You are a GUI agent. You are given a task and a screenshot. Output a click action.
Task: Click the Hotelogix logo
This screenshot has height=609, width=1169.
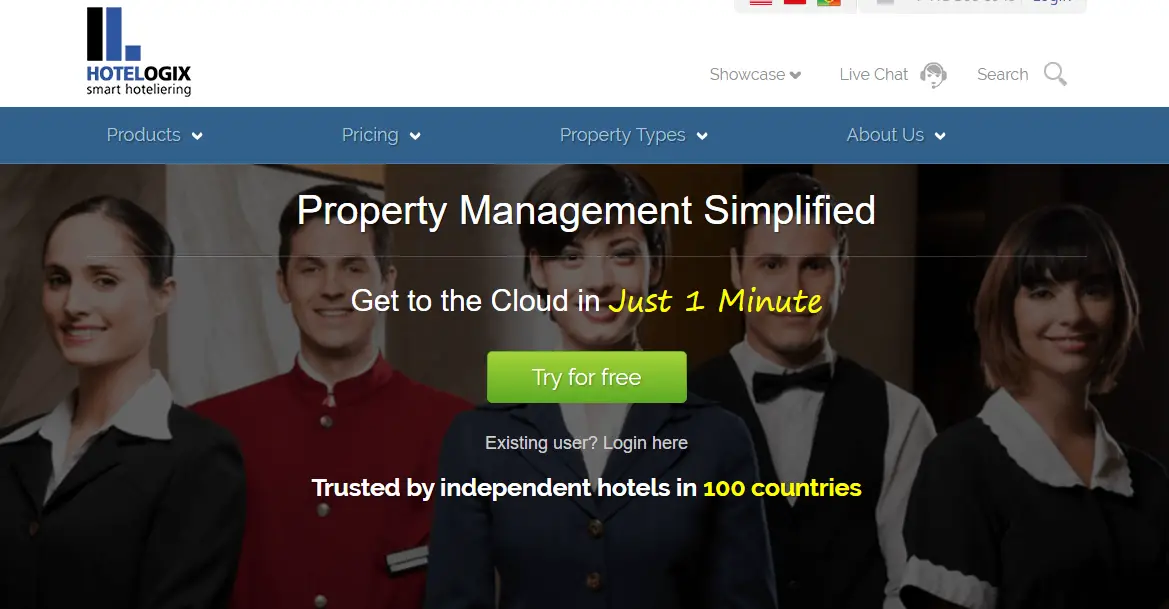point(139,51)
